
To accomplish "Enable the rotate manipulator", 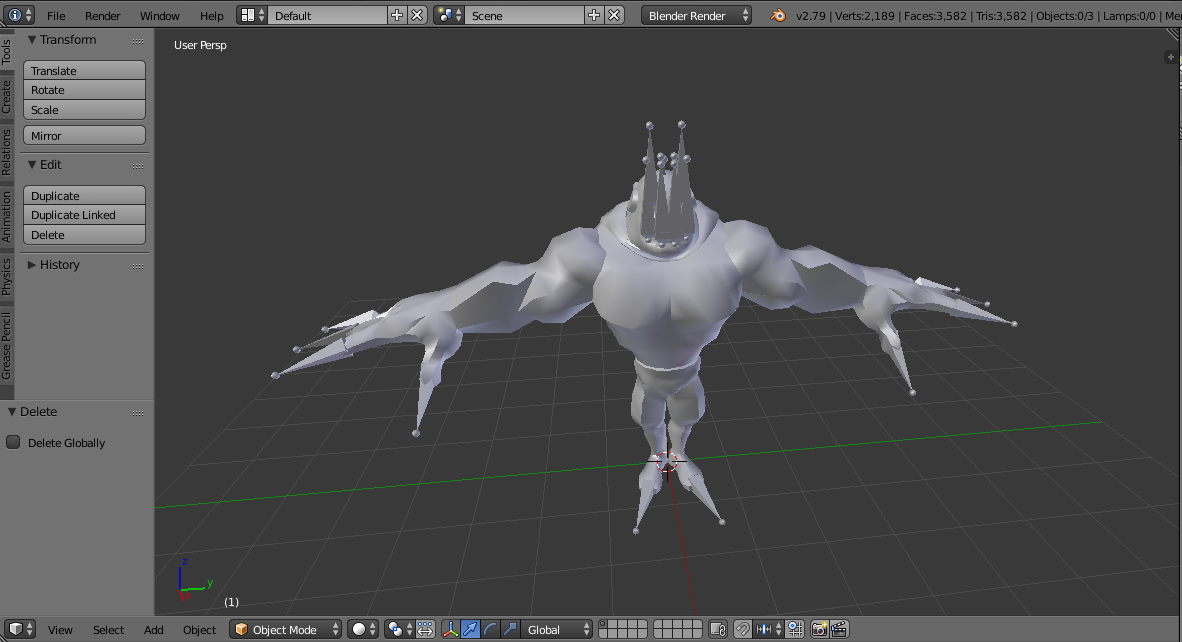I will [x=490, y=629].
